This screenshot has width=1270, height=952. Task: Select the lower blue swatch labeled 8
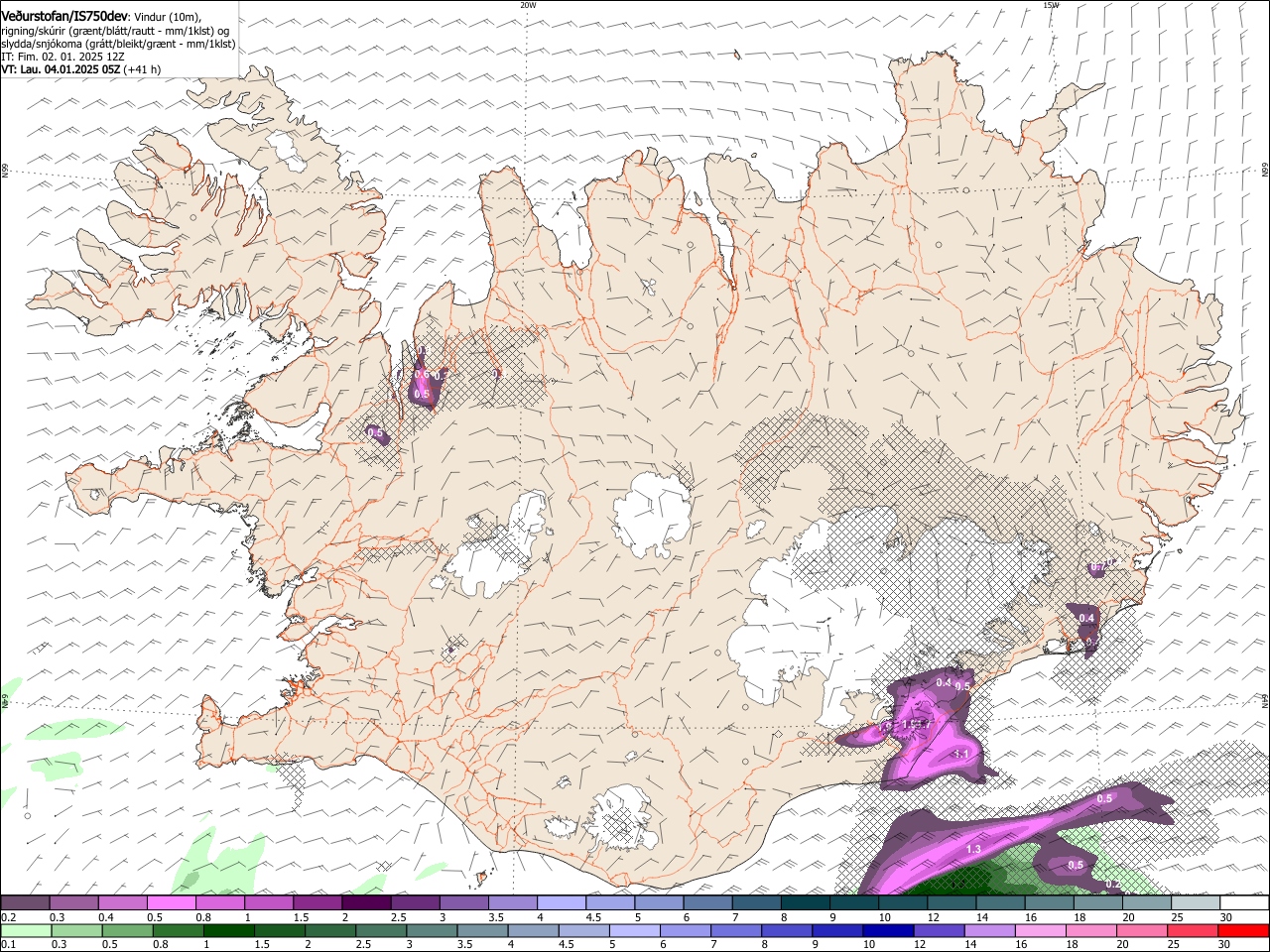pos(788,931)
